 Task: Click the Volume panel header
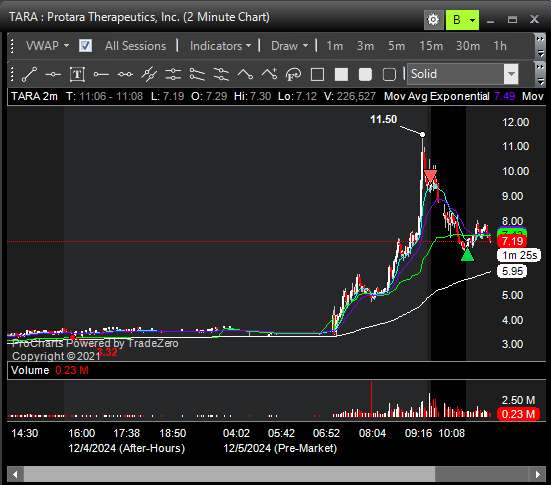click(276, 370)
